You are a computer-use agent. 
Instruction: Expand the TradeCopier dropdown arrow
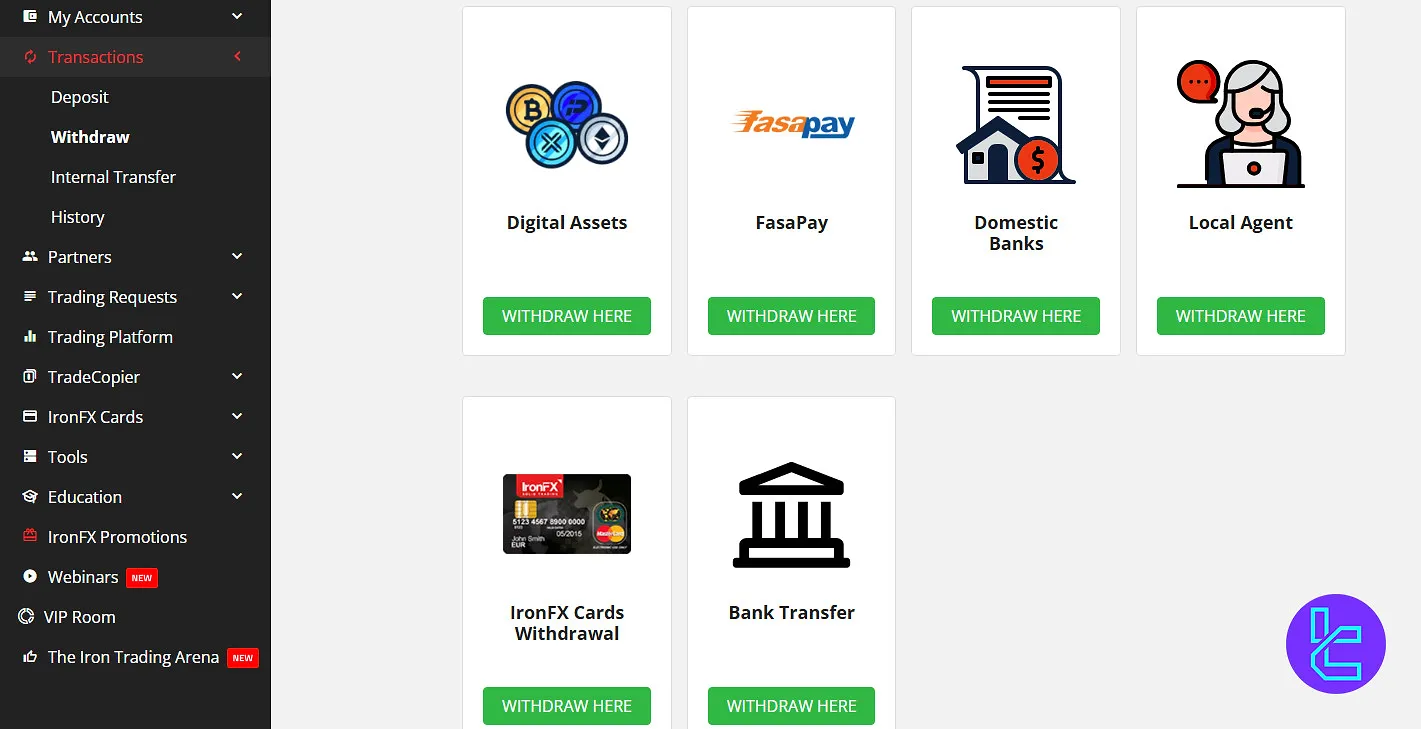tap(237, 377)
